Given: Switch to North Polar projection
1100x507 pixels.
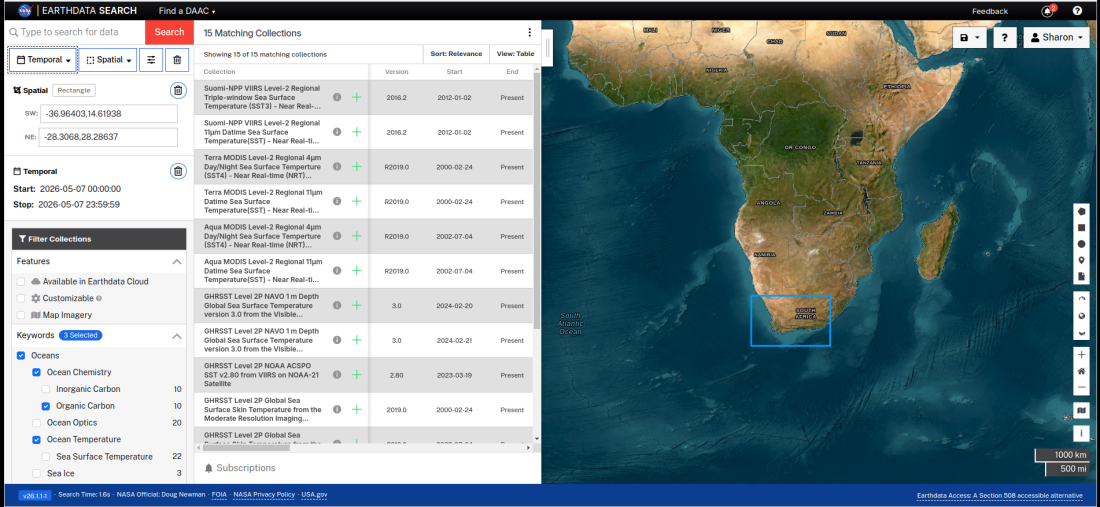Looking at the screenshot, I should point(1082,299).
